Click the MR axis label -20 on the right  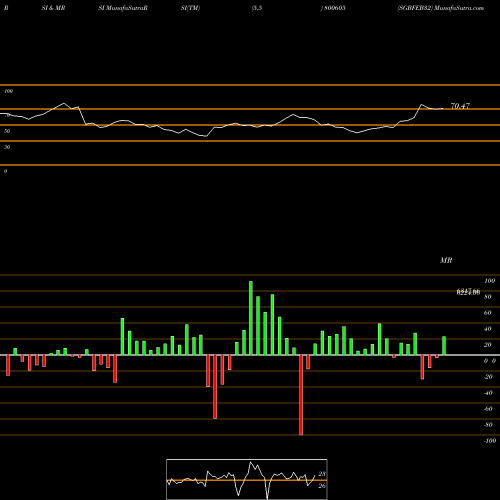coord(488,377)
